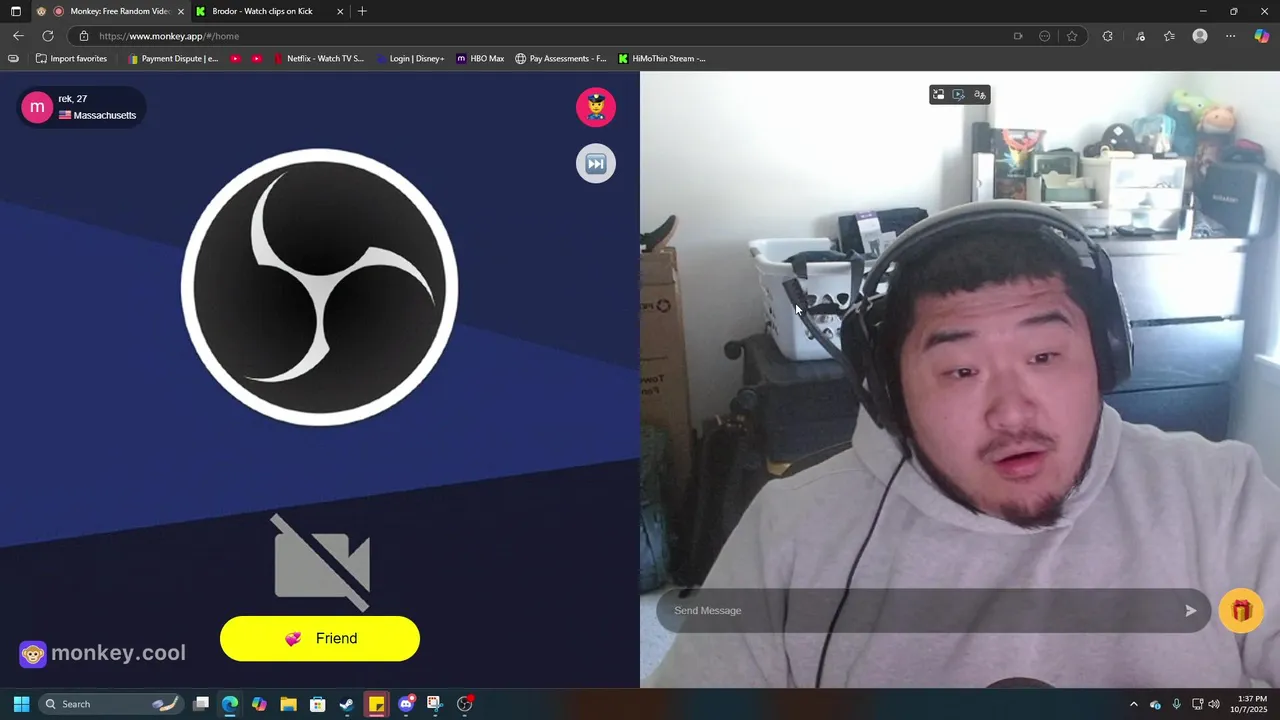
Task: Report user with the police officer icon
Action: (596, 107)
